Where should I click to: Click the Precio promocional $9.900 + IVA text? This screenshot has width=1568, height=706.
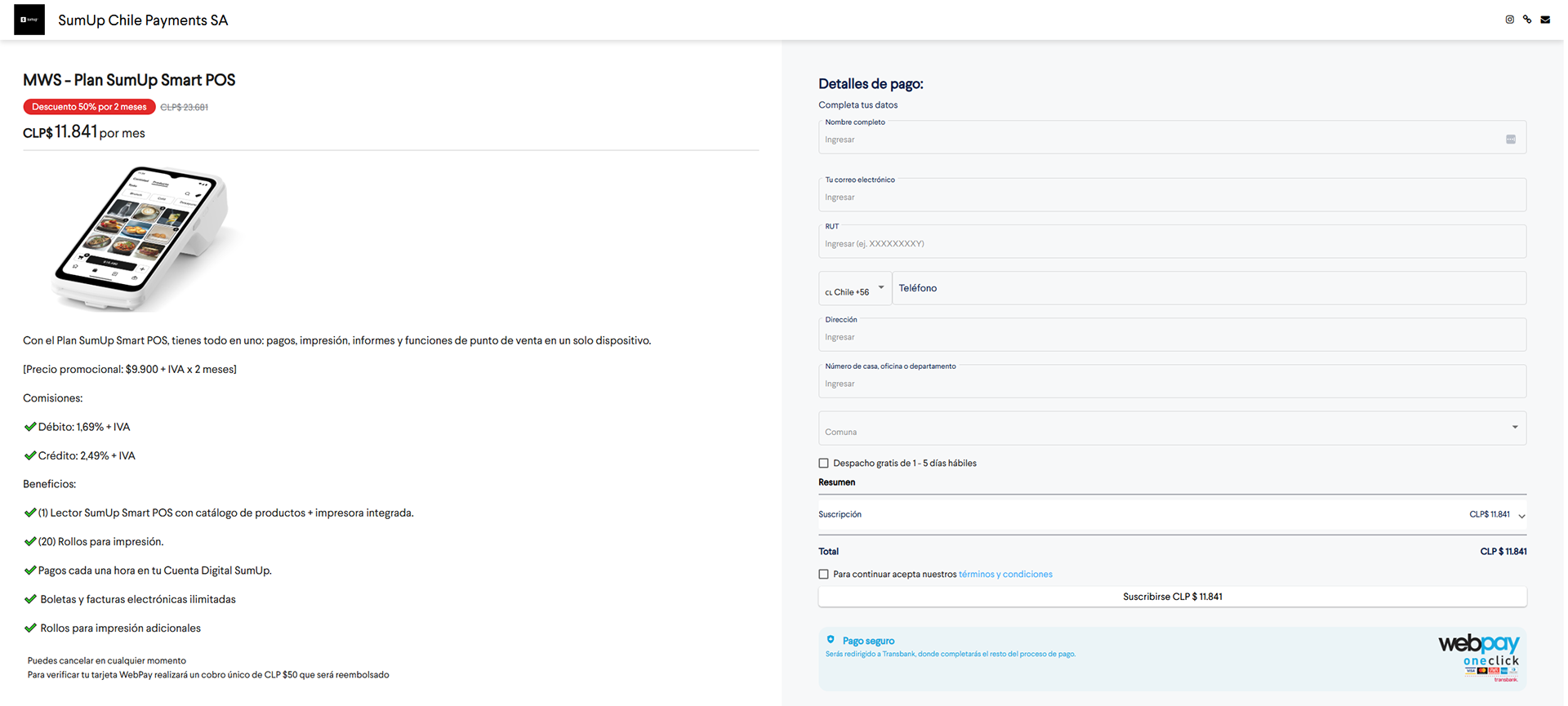(x=130, y=370)
